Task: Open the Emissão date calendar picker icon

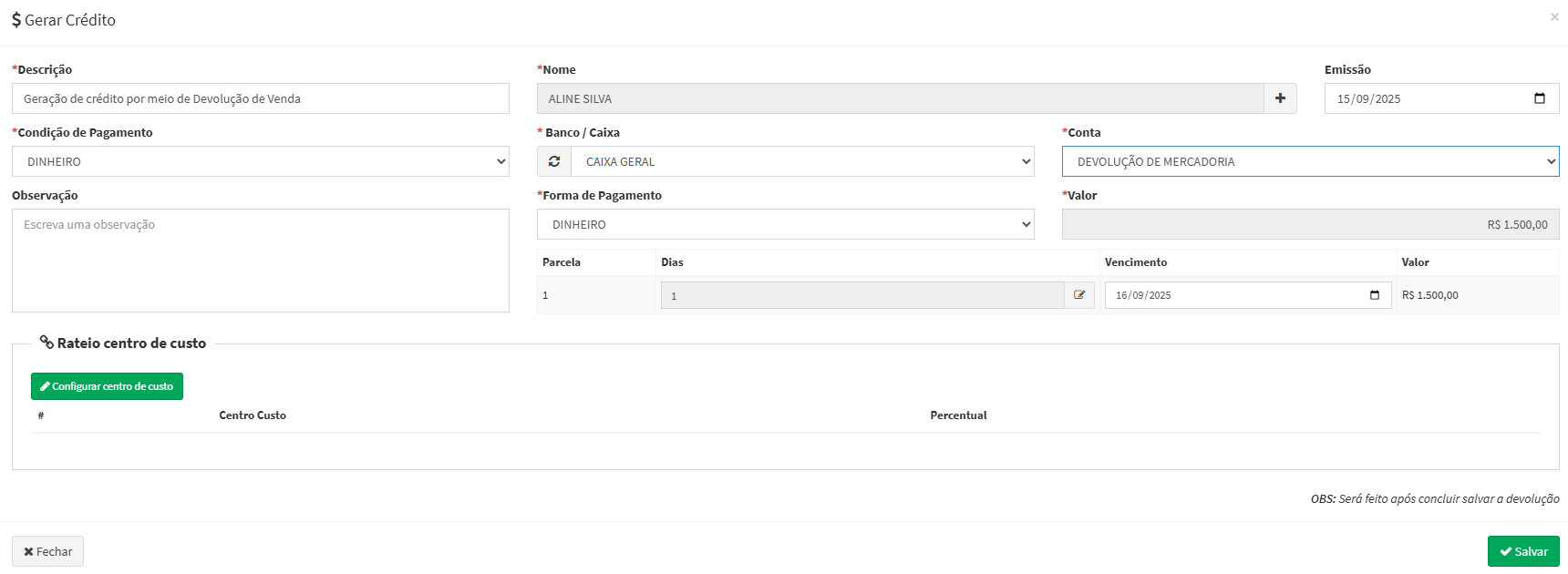Action: coord(1540,98)
